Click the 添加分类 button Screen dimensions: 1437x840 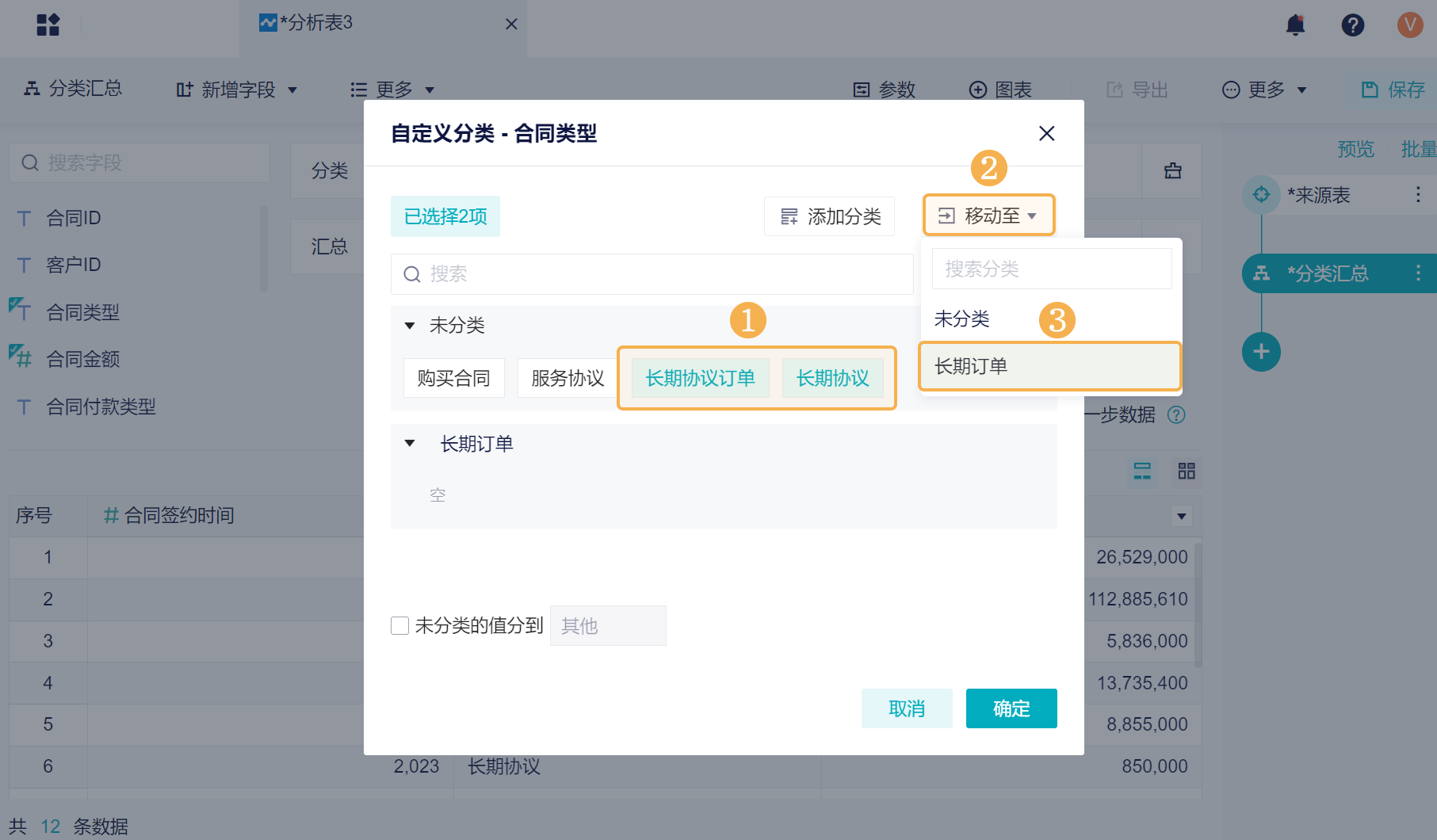[x=829, y=216]
